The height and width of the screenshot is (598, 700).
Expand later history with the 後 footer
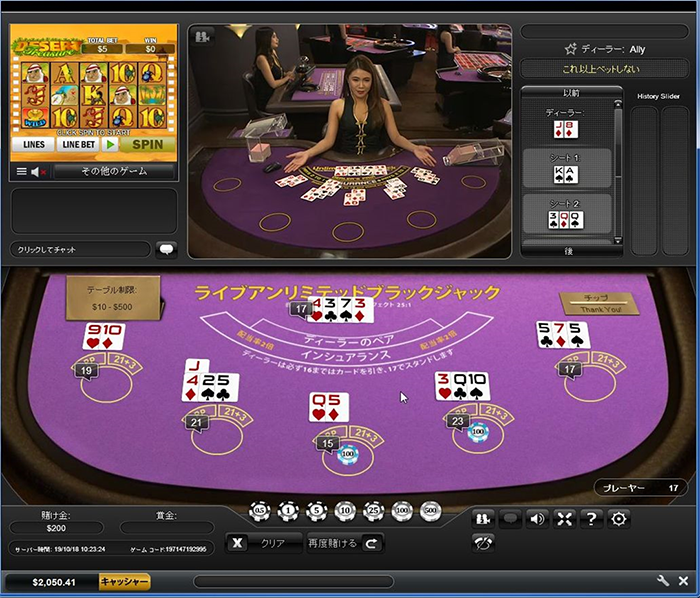point(569,251)
